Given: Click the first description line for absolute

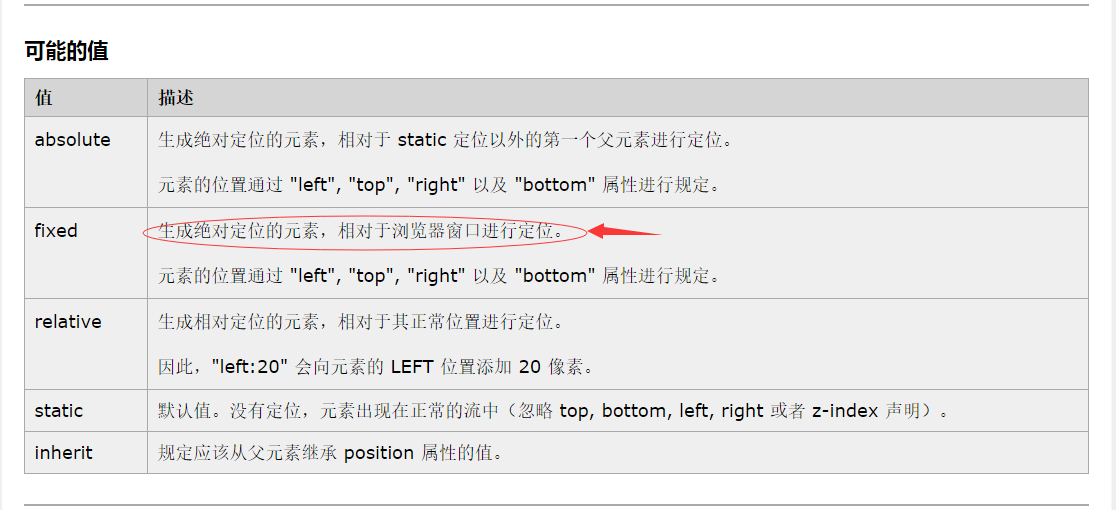Looking at the screenshot, I should 446,140.
